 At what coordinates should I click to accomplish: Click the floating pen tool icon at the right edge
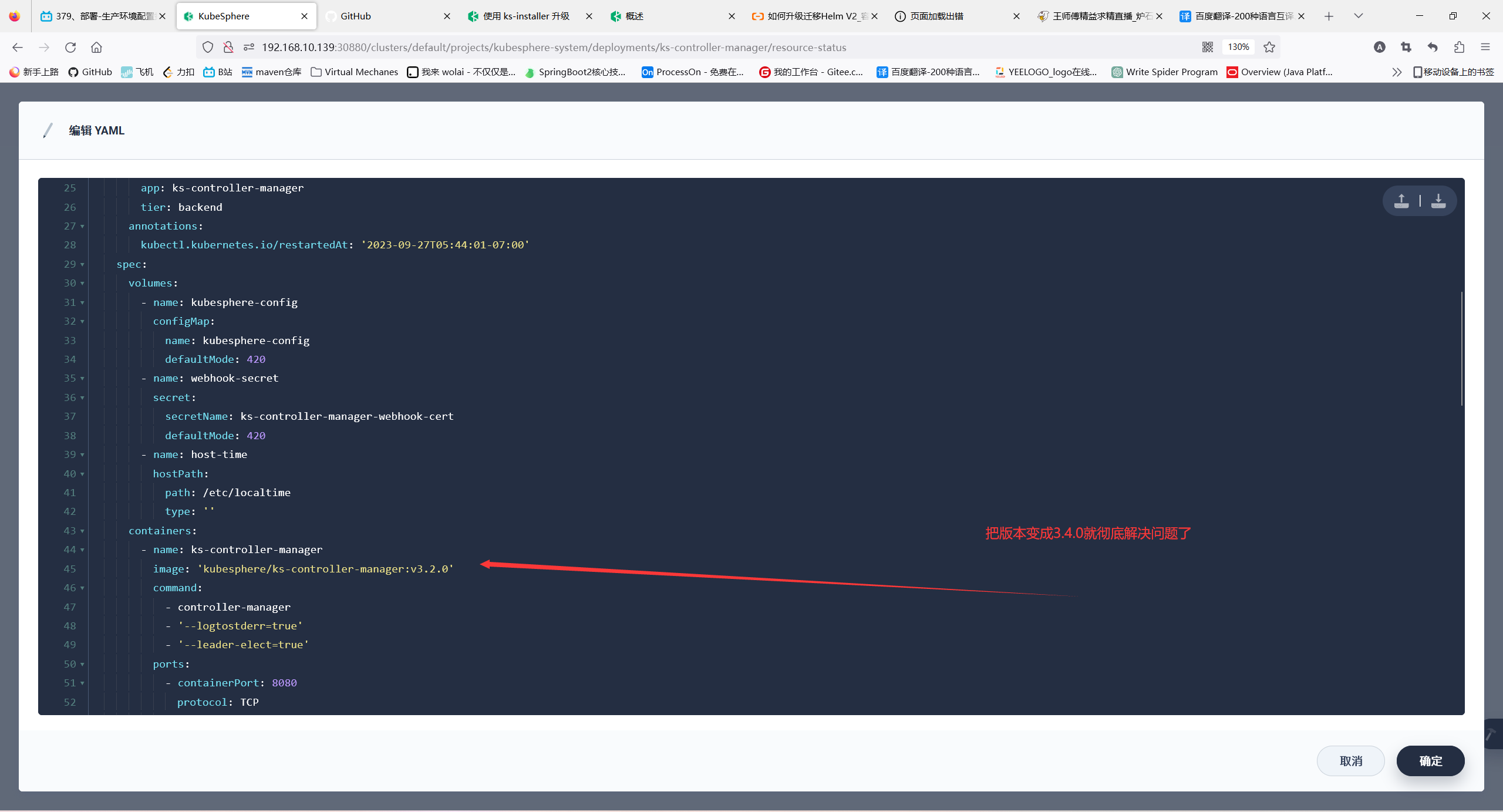(1492, 734)
